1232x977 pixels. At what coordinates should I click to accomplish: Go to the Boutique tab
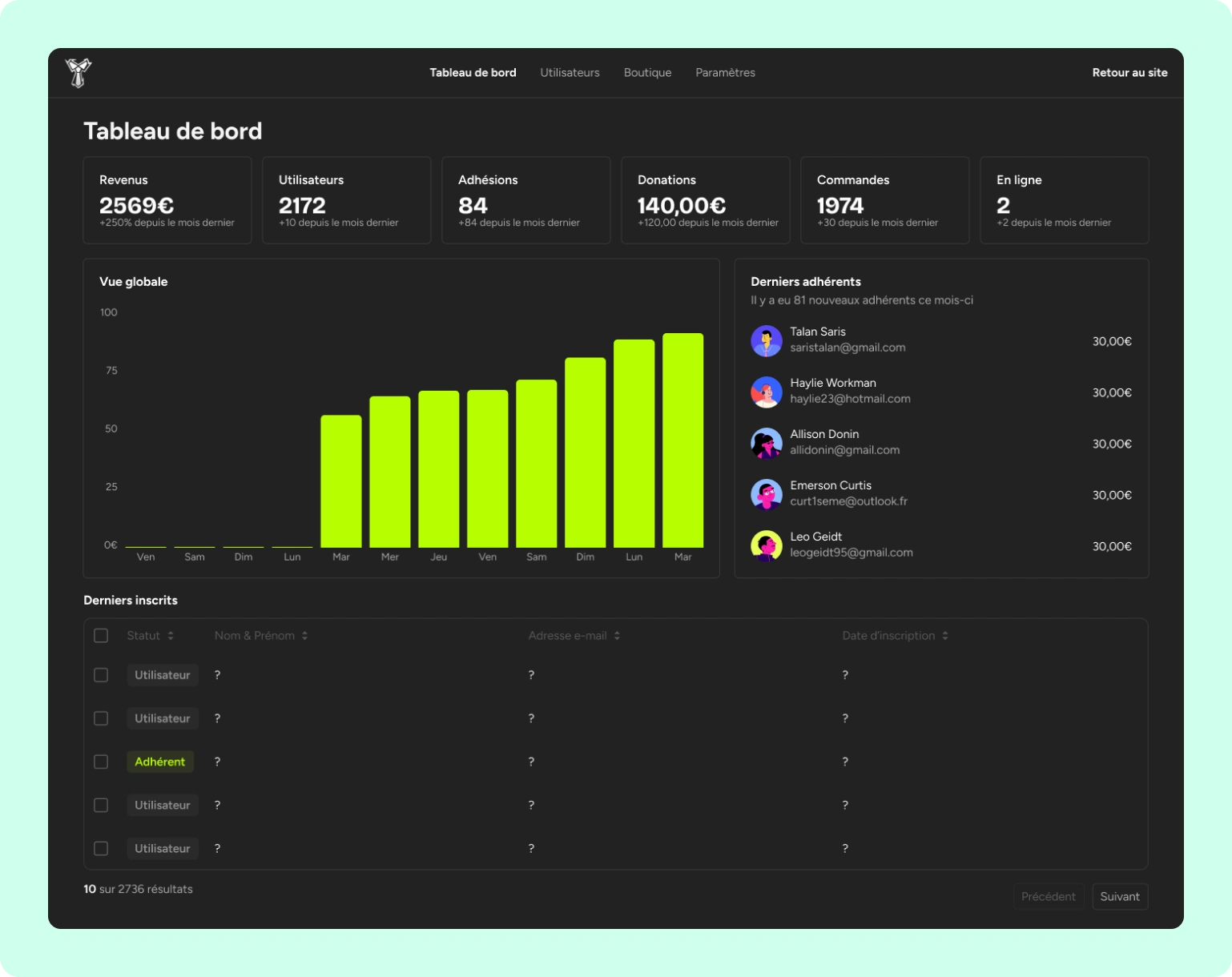[647, 73]
